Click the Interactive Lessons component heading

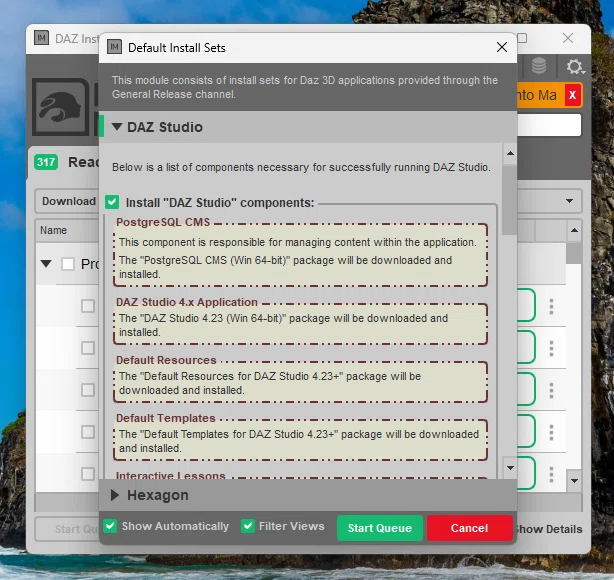coord(171,475)
